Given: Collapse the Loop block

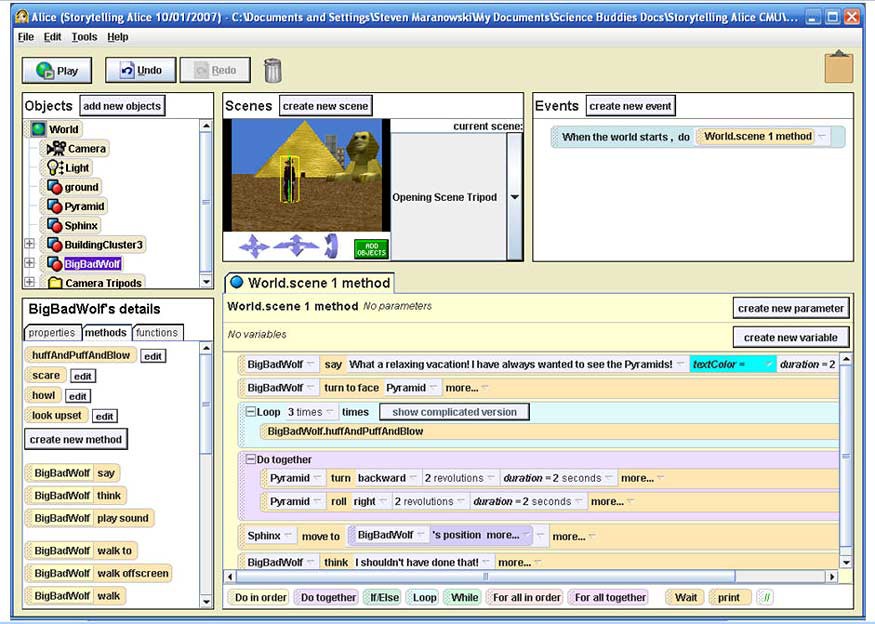Looking at the screenshot, I should point(251,411).
